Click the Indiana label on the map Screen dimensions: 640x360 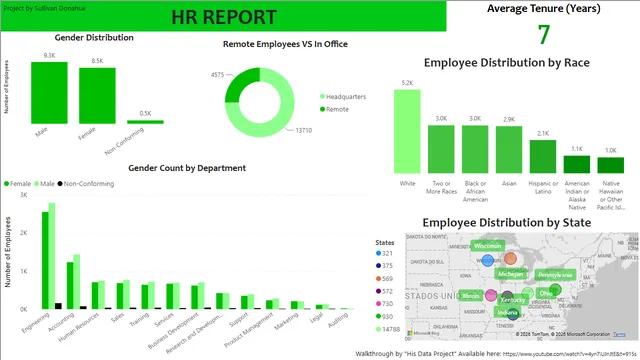click(x=507, y=313)
